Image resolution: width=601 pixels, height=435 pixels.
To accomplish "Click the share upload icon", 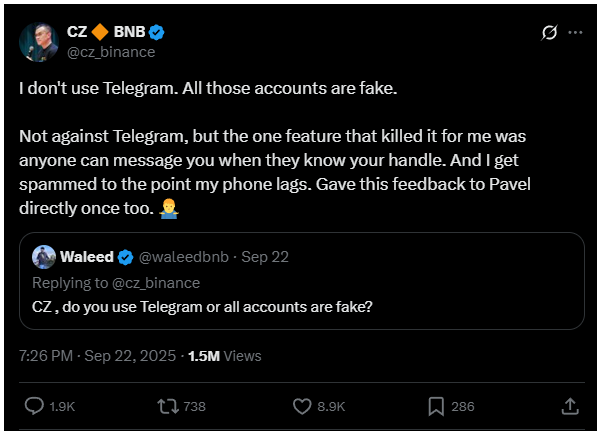I will (x=569, y=406).
